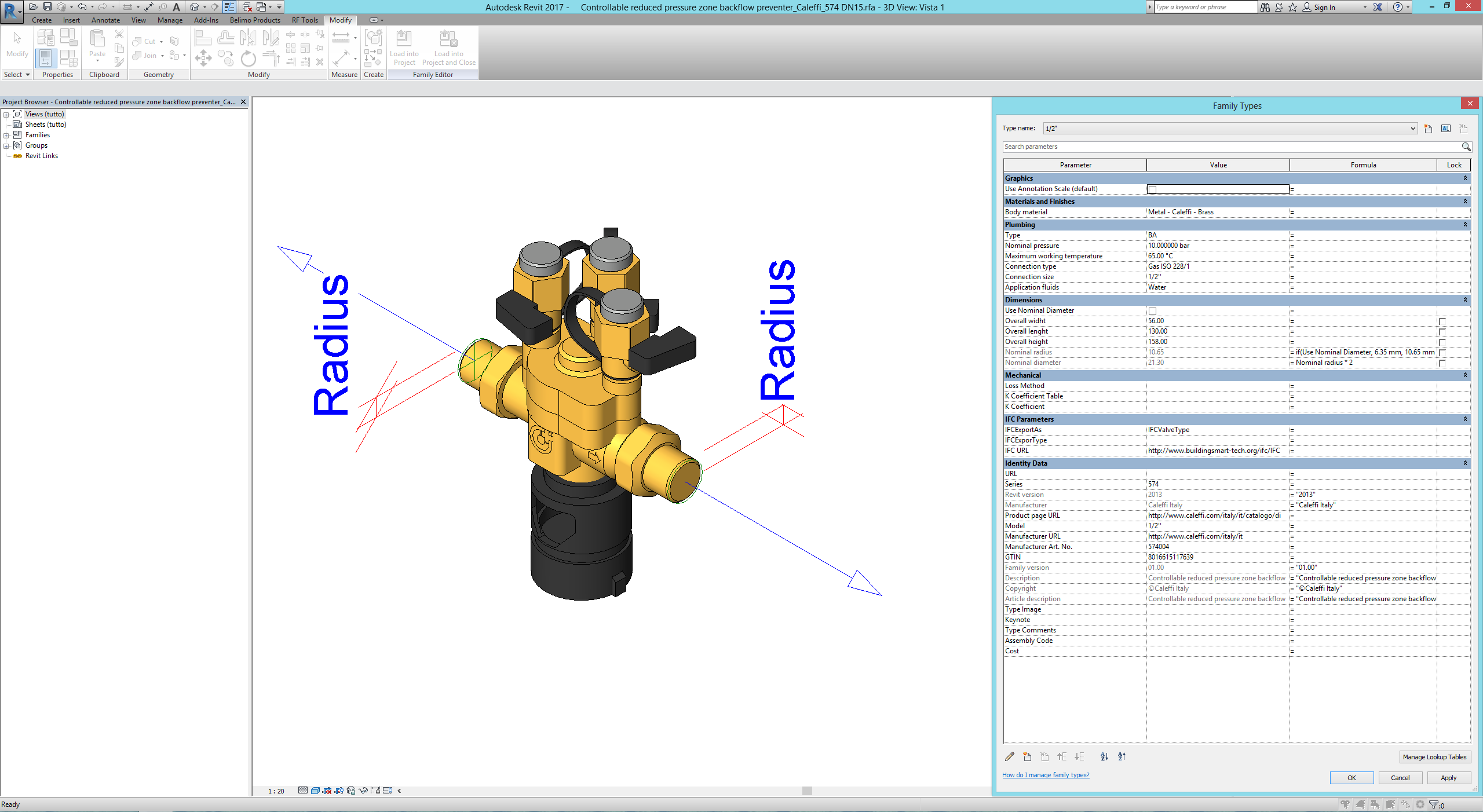The image size is (1483, 812).
Task: Click the Rotate tool in Modify panel
Action: pos(248,58)
